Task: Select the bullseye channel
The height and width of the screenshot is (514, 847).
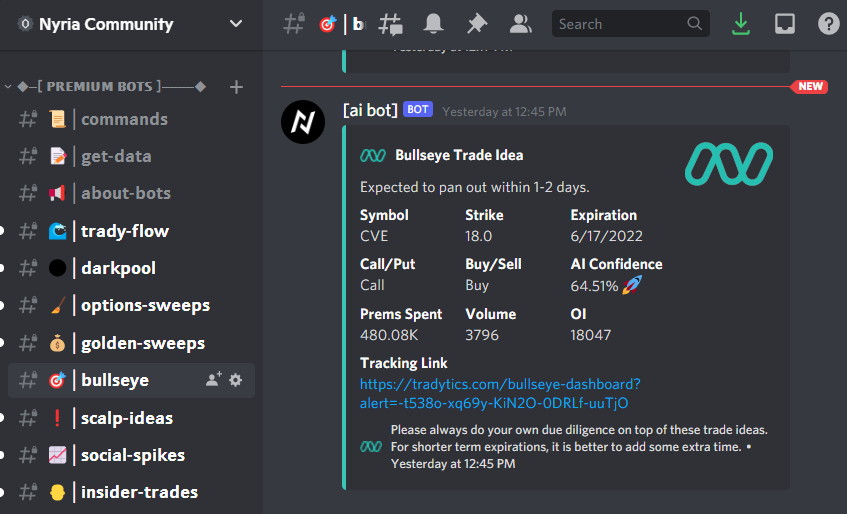Action: 131,381
